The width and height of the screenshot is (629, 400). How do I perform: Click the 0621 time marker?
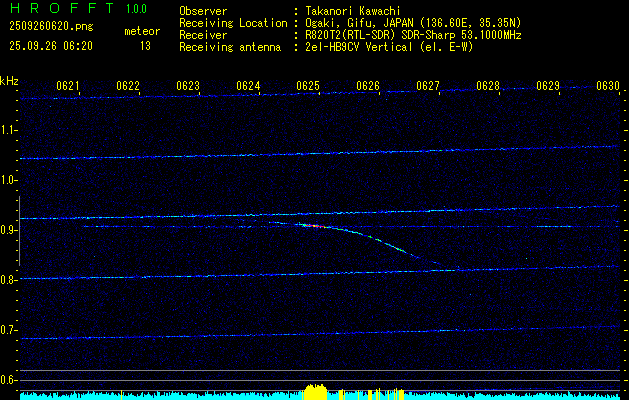click(x=68, y=86)
